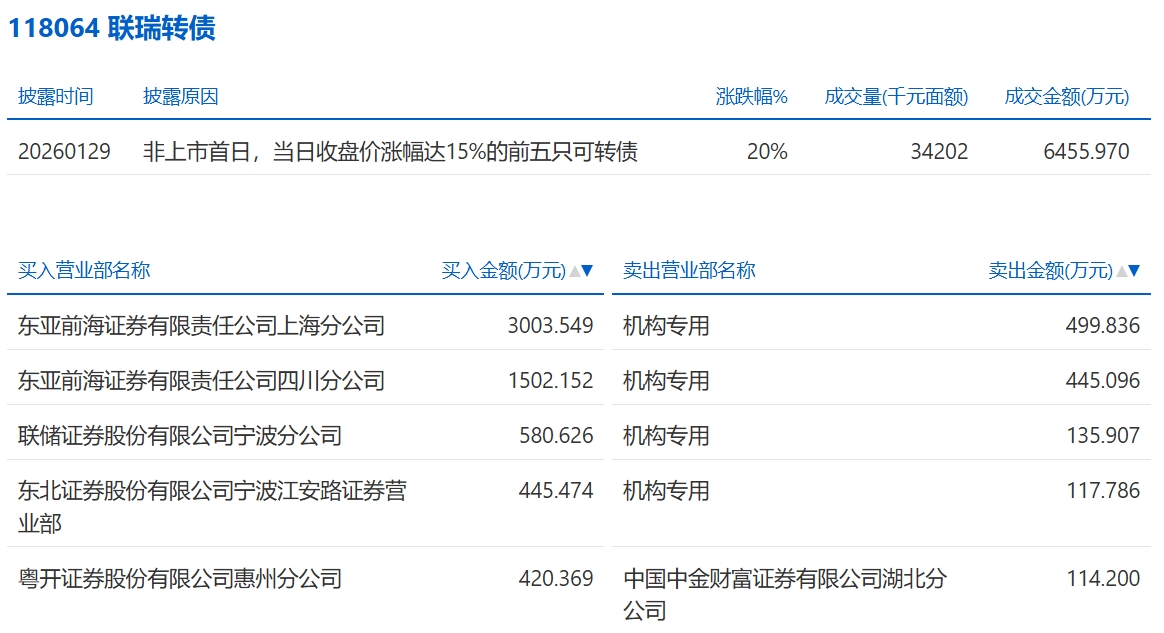
Task: Select the 成交金额(万元) column header
Action: tap(1066, 97)
